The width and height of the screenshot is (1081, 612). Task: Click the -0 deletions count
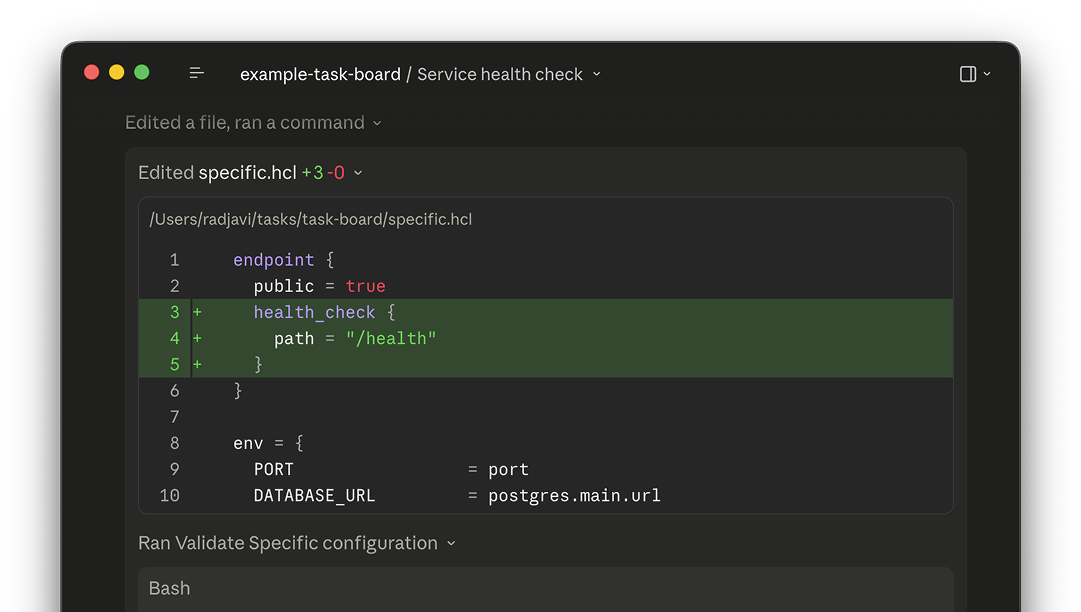click(x=336, y=172)
